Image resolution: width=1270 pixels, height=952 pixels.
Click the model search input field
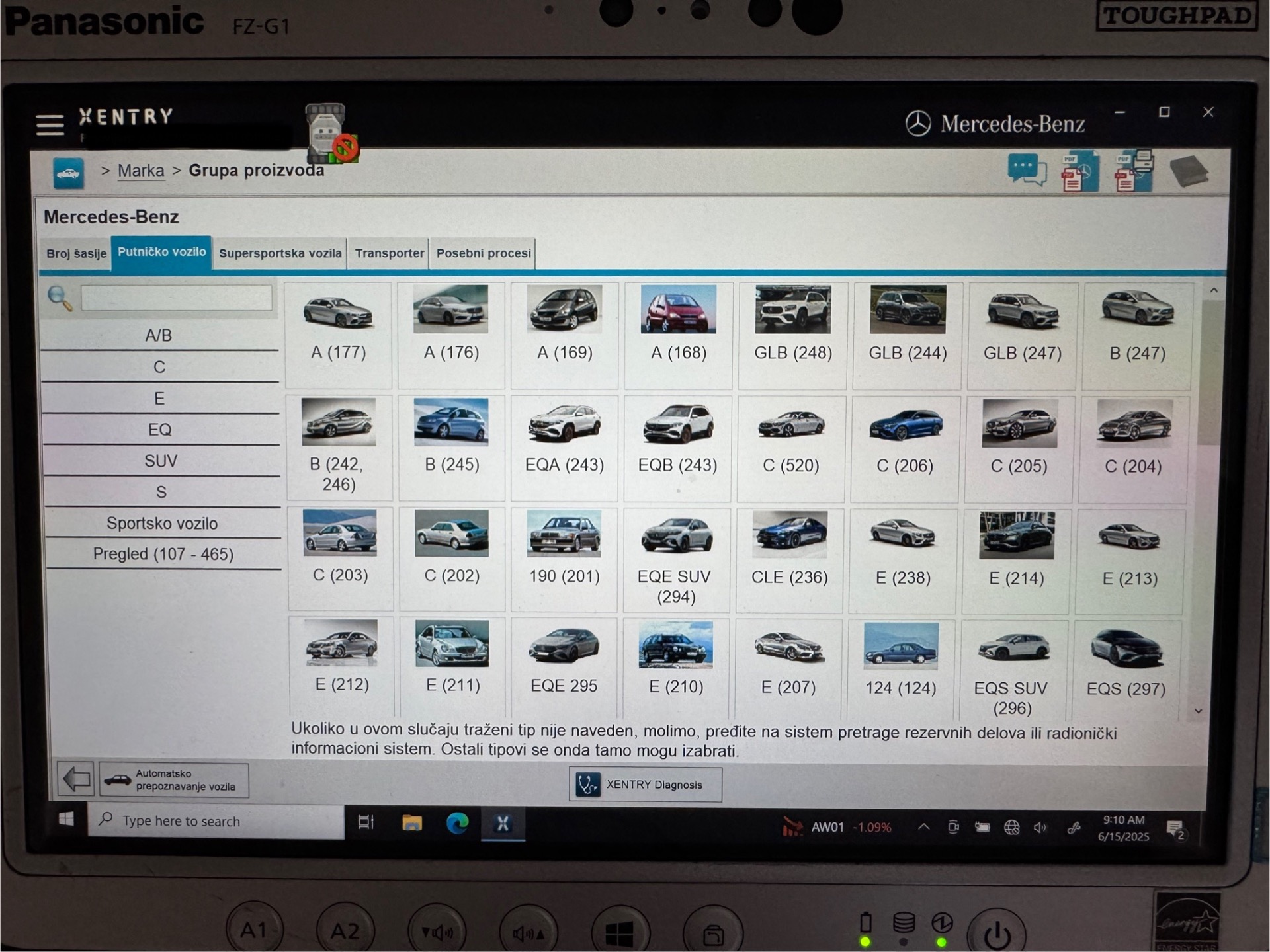176,297
